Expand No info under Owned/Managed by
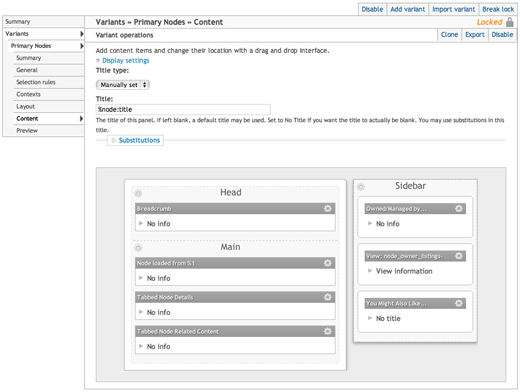Viewport: 520px width, 392px height. tap(370, 223)
